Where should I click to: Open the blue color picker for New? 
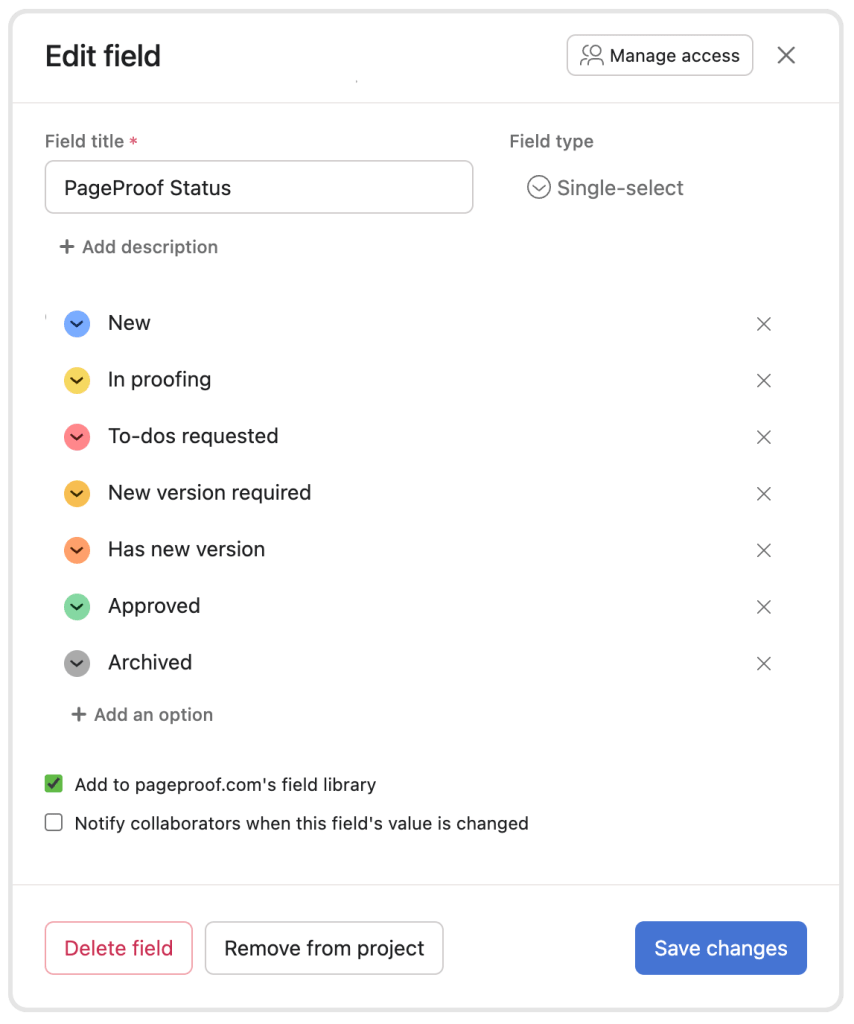(x=77, y=324)
